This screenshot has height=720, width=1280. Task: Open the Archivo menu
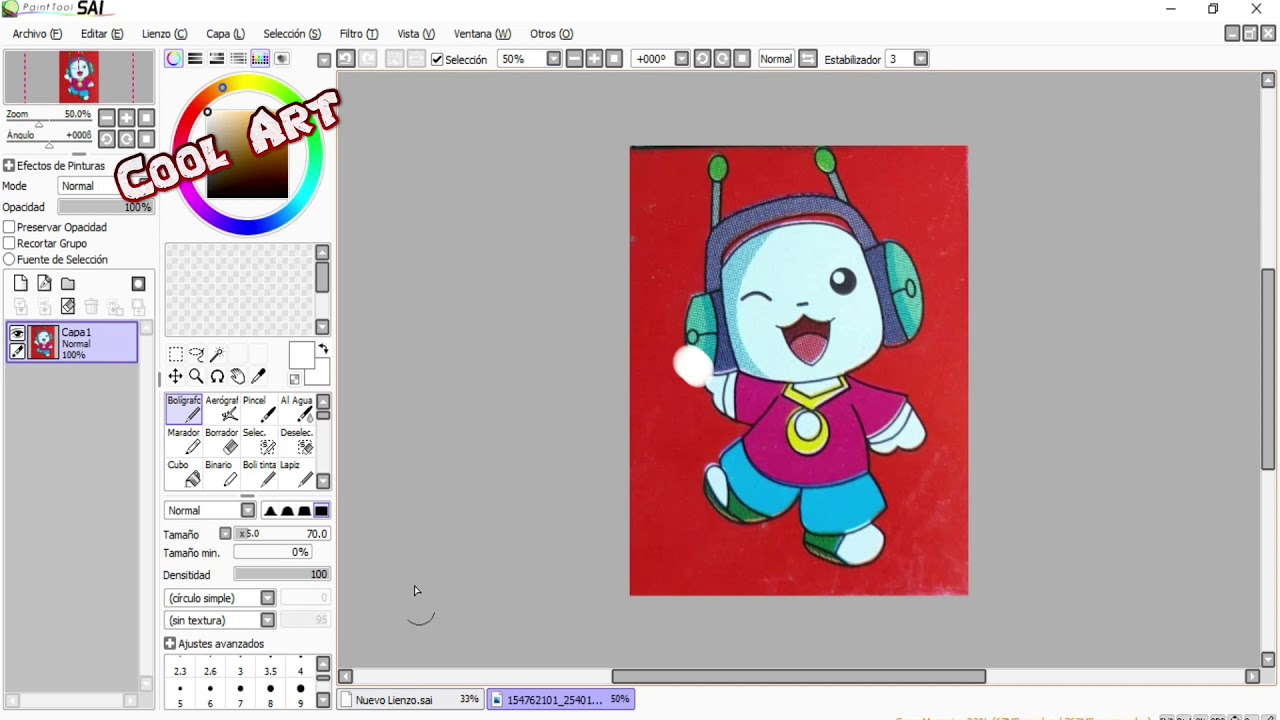(x=37, y=34)
